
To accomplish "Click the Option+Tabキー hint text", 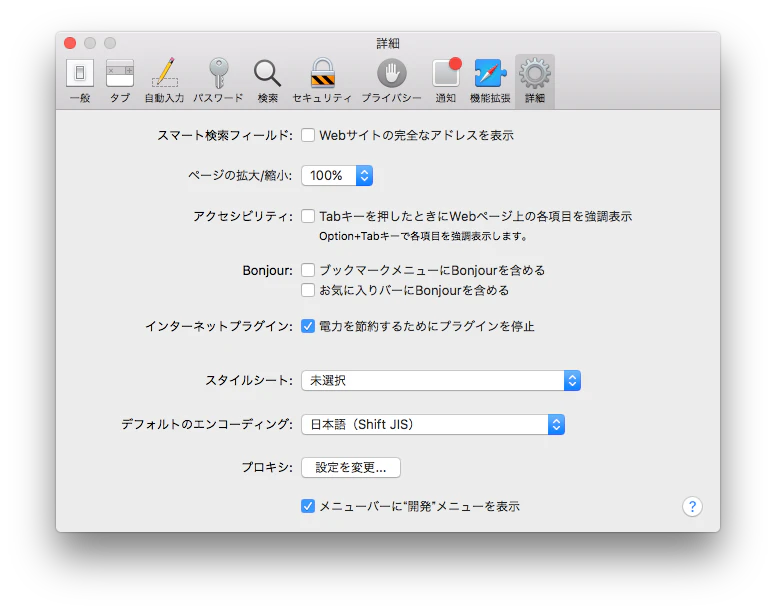I will tap(424, 236).
